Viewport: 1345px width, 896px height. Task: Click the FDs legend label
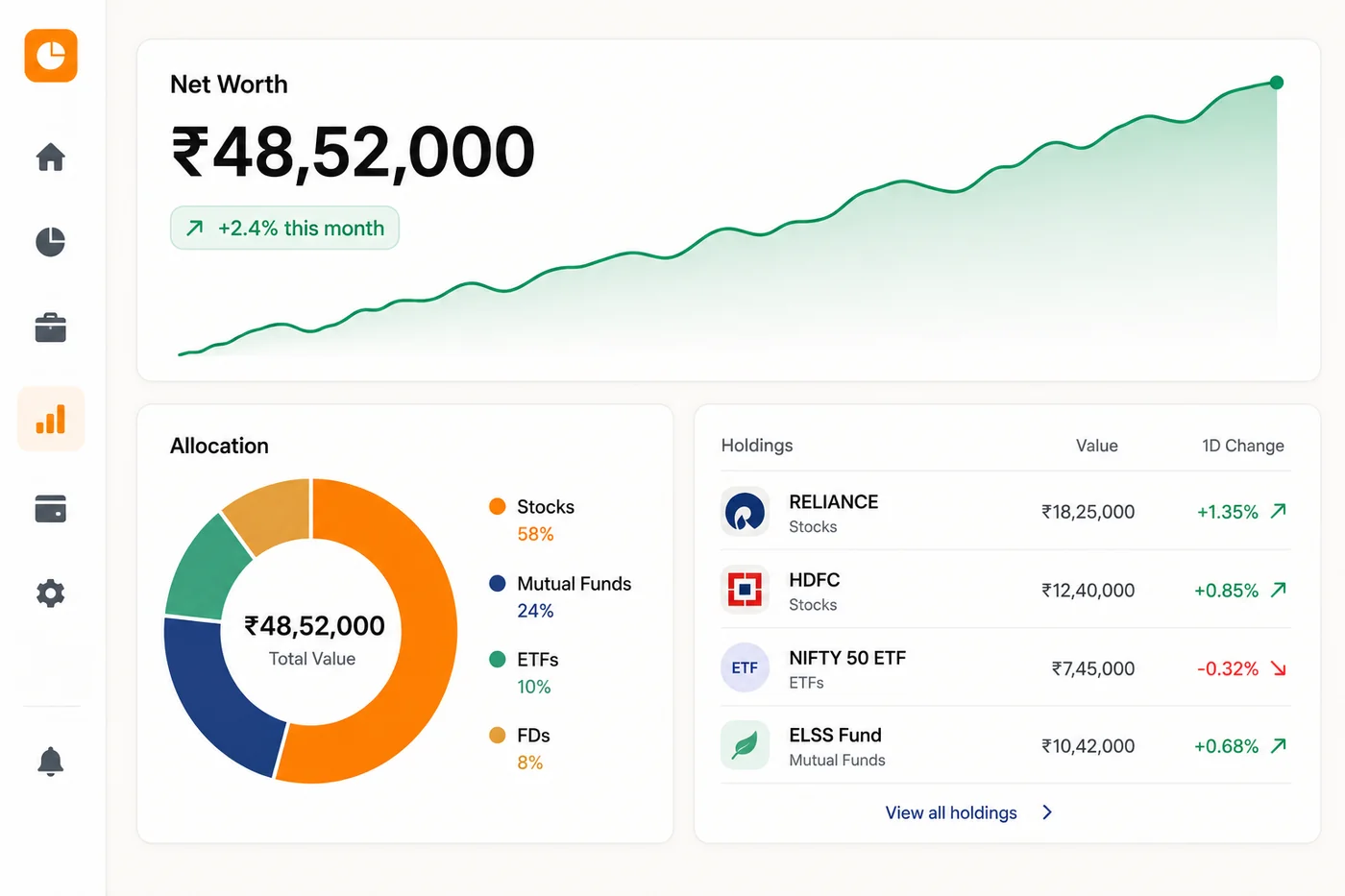tap(533, 736)
